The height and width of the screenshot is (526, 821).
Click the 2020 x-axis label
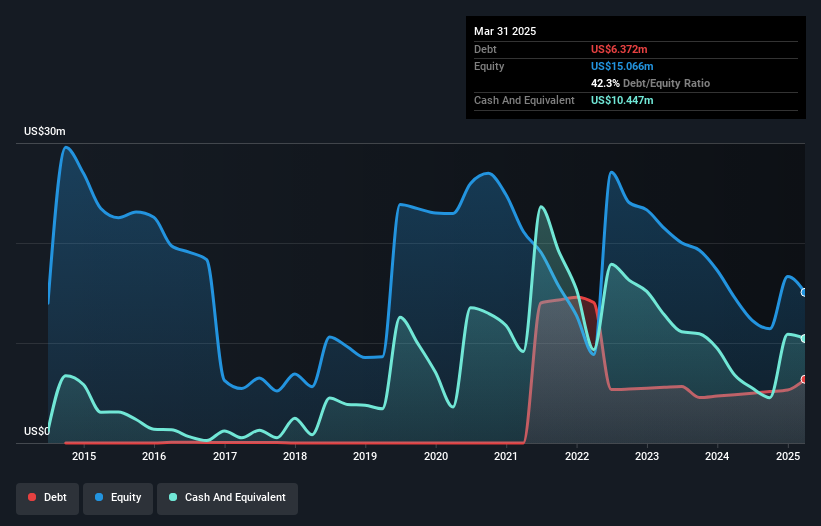436,456
